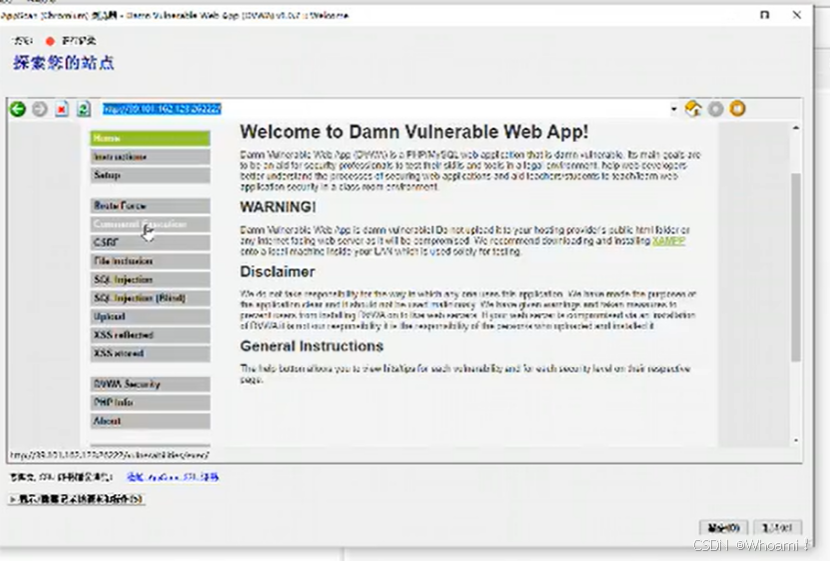The image size is (830, 561).
Task: Open the DVWA Security page
Action: point(150,384)
